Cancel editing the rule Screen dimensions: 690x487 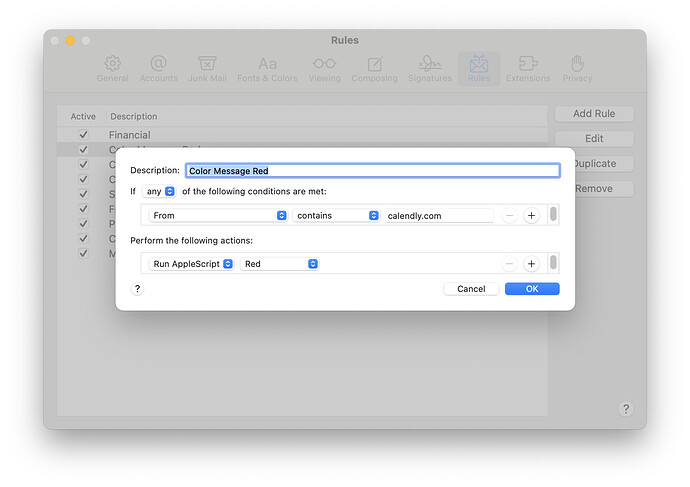click(471, 289)
